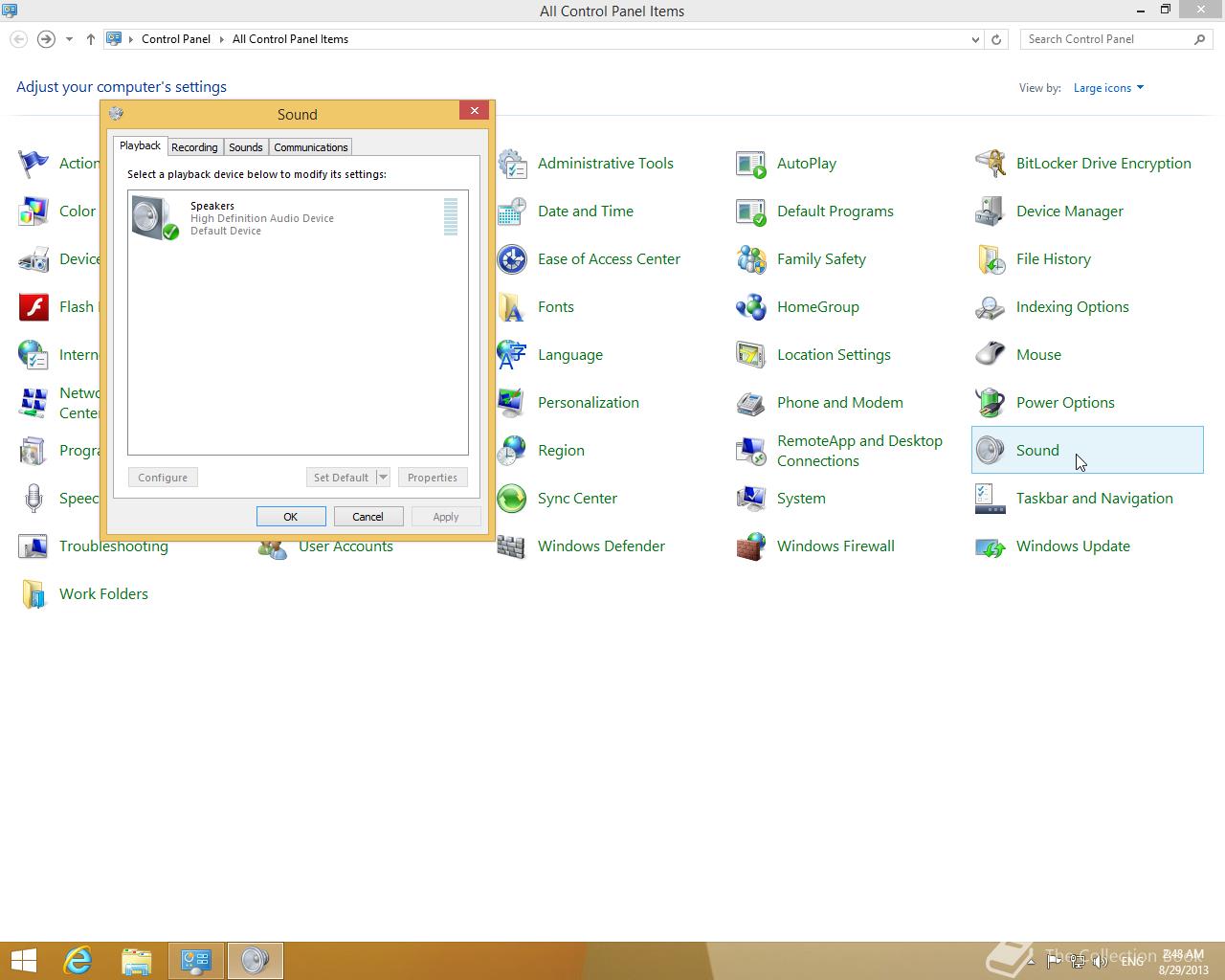This screenshot has width=1225, height=980.
Task: Open Windows Firewall icon
Action: pos(751,546)
